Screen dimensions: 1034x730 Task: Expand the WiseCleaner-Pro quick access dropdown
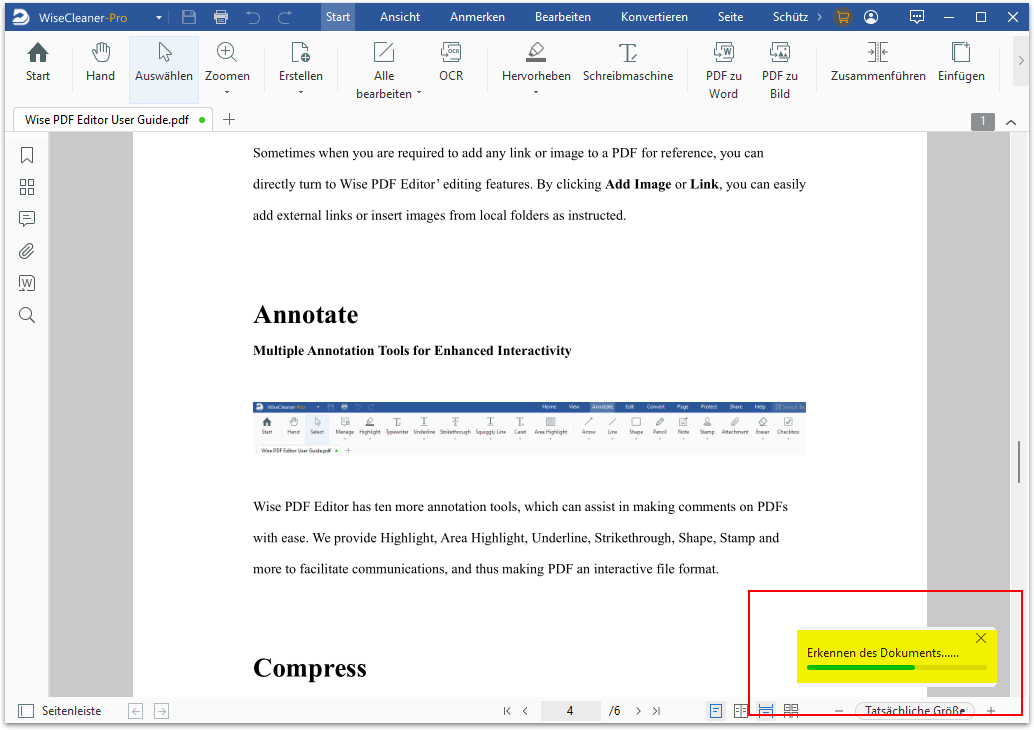click(159, 18)
